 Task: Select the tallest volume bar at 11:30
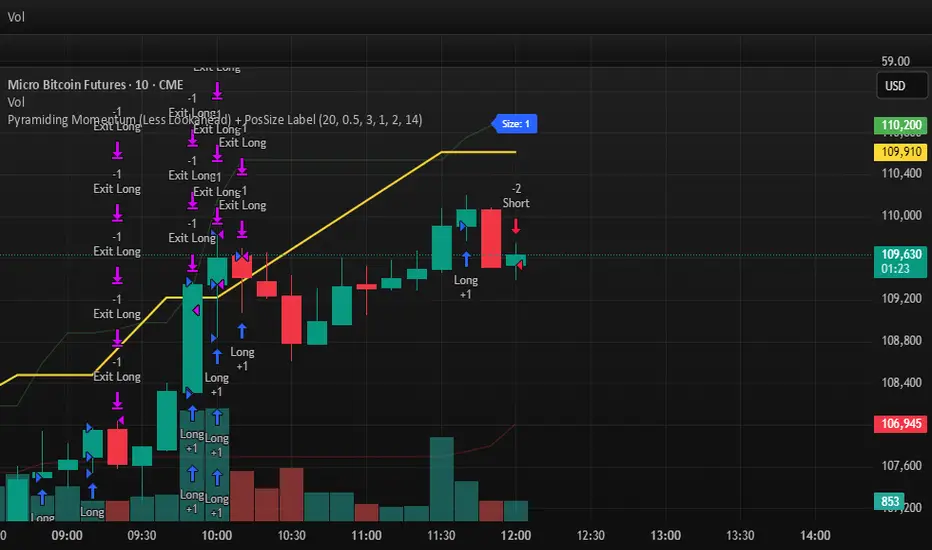[442, 479]
